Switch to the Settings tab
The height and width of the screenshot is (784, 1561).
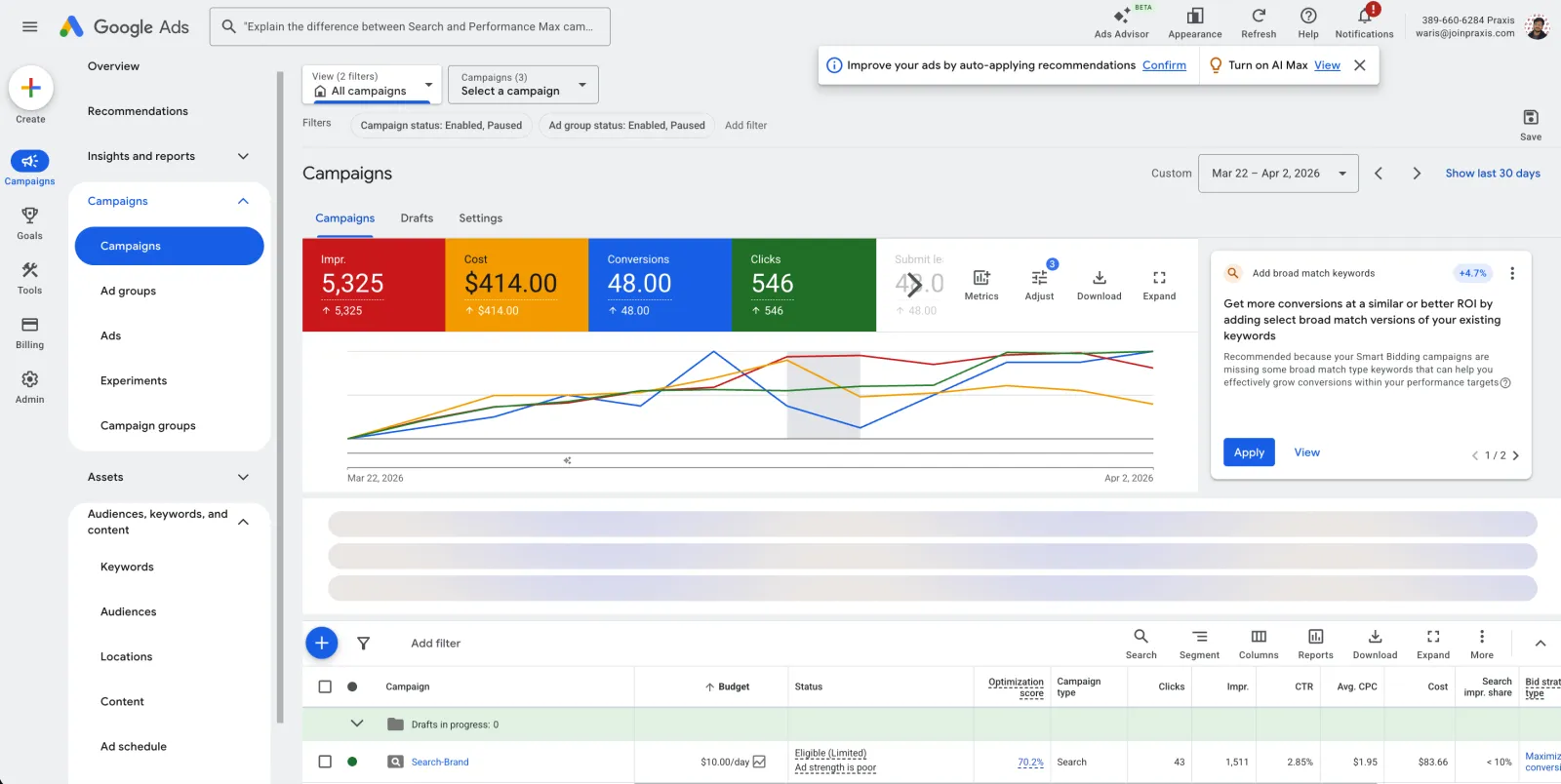click(481, 218)
